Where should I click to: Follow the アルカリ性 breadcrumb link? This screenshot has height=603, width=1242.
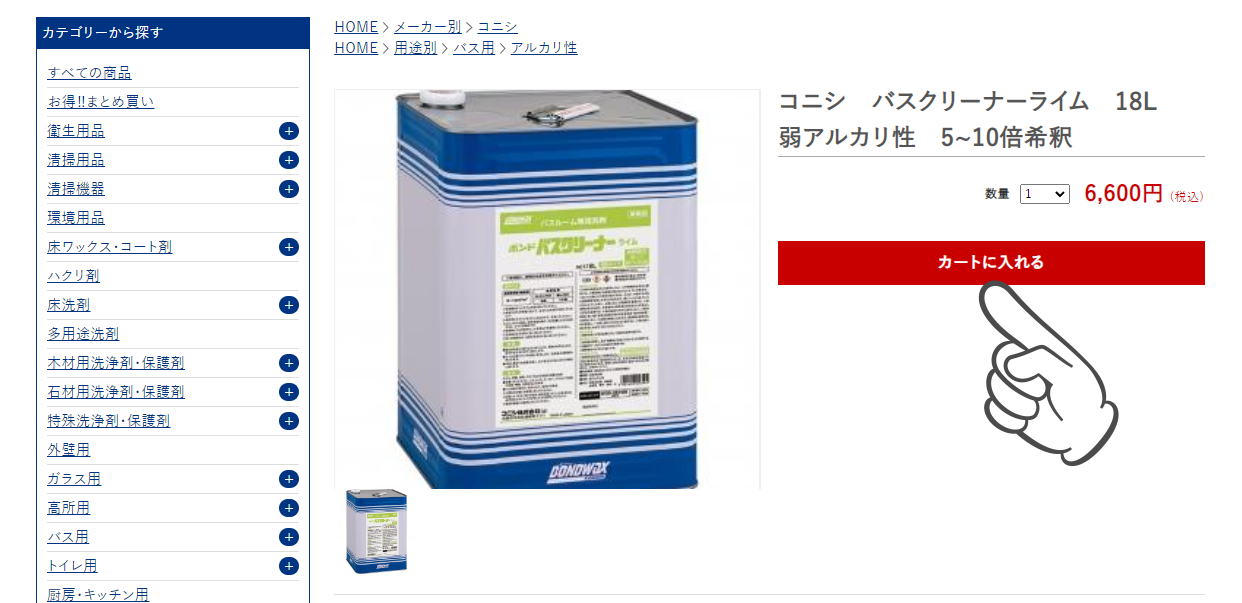pyautogui.click(x=544, y=48)
